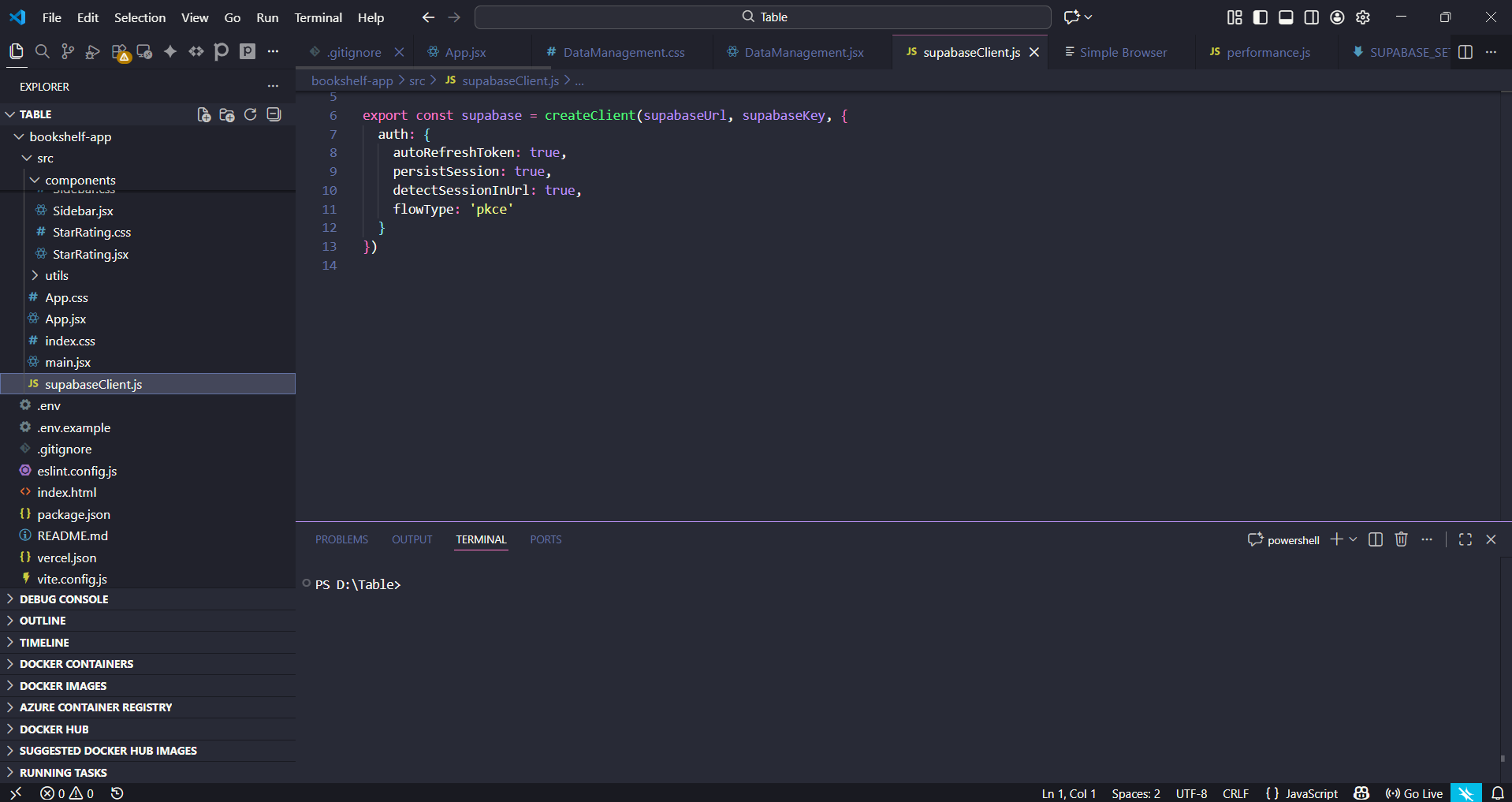Kill the terminal with trash icon
Screen dimensions: 1512x802
tap(1401, 539)
